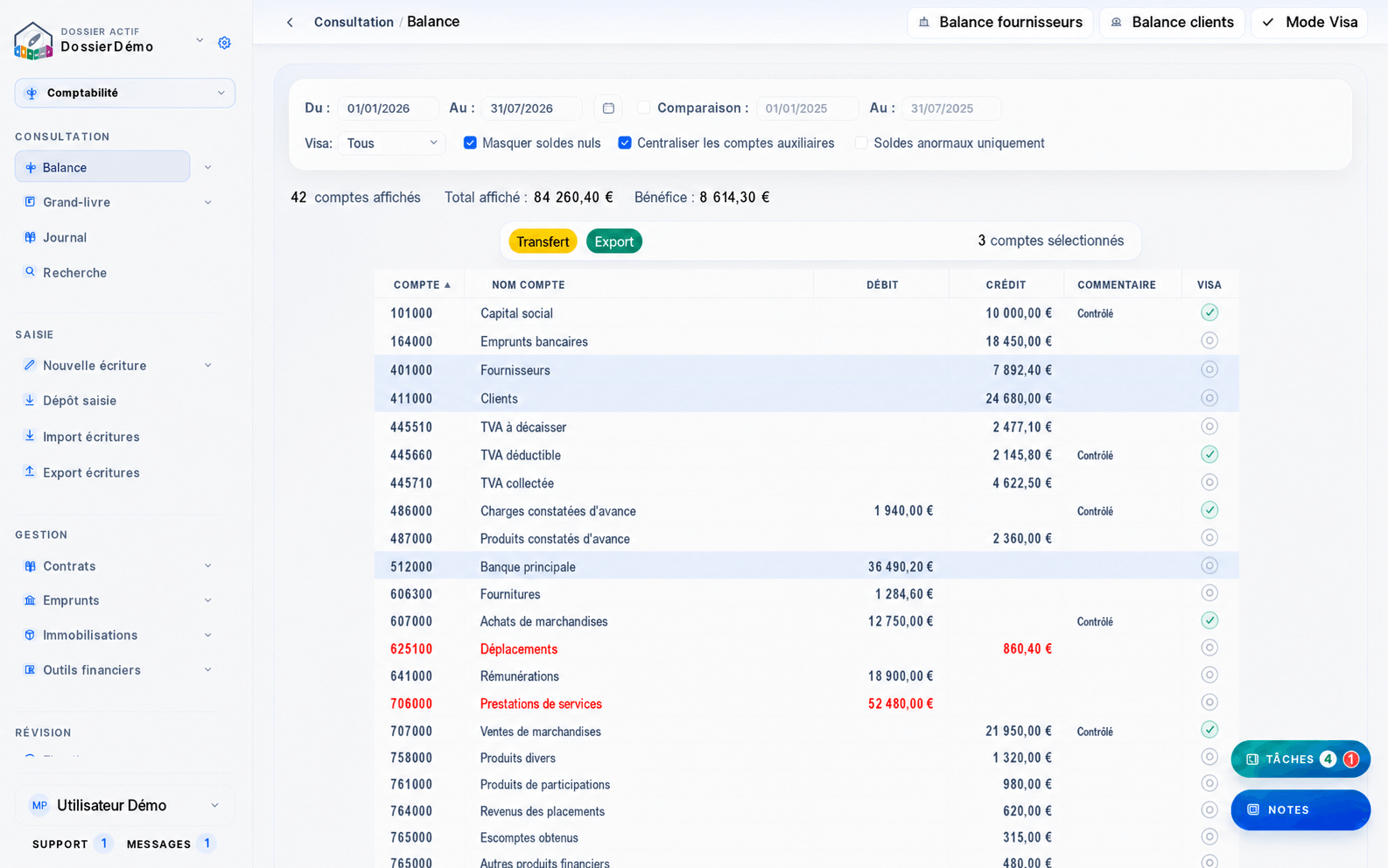Click the Notes panel icon

[1253, 810]
